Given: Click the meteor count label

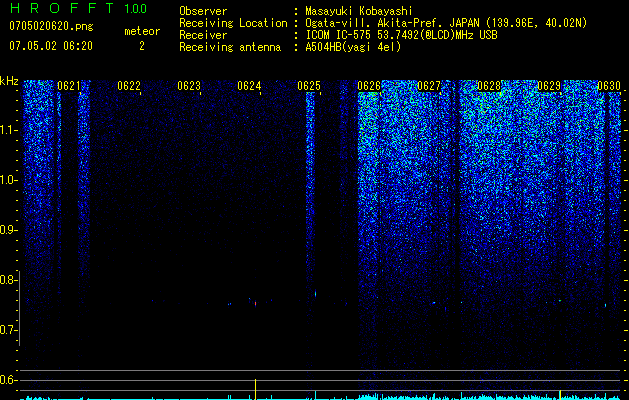Looking at the screenshot, I should [x=142, y=31].
